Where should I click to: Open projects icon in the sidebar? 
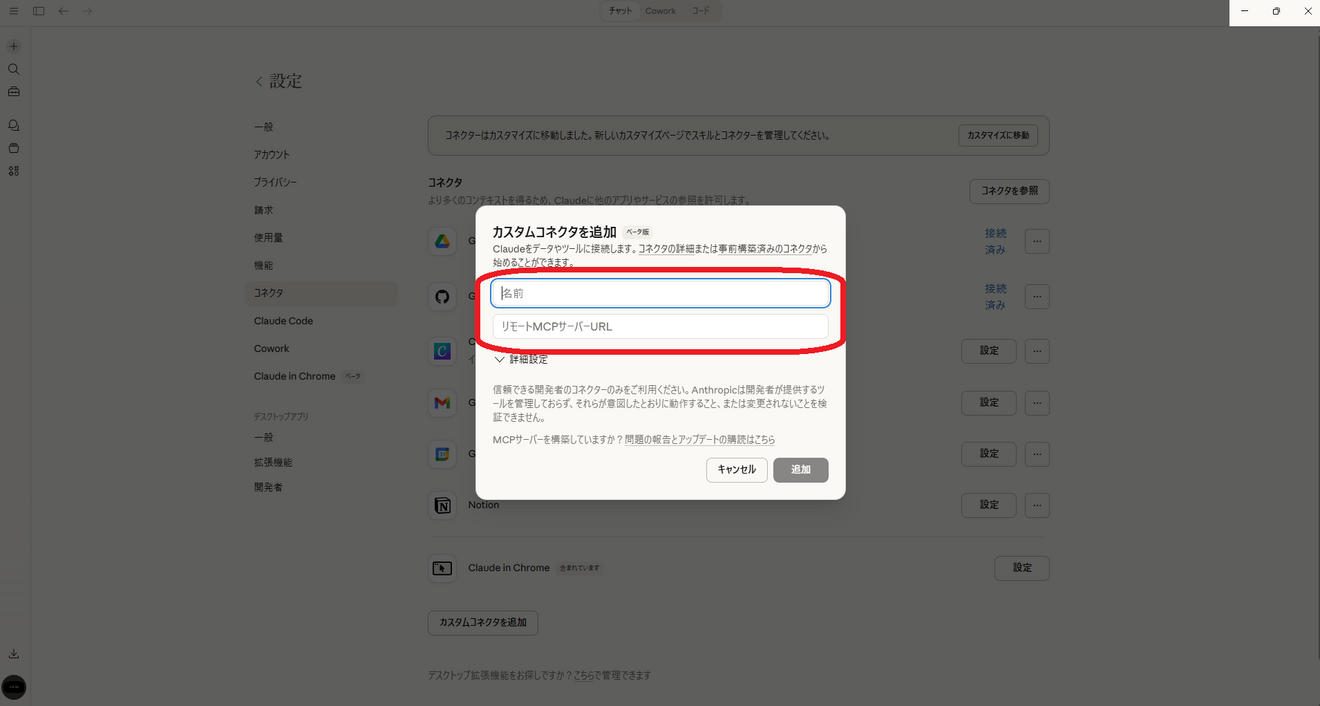[x=14, y=148]
